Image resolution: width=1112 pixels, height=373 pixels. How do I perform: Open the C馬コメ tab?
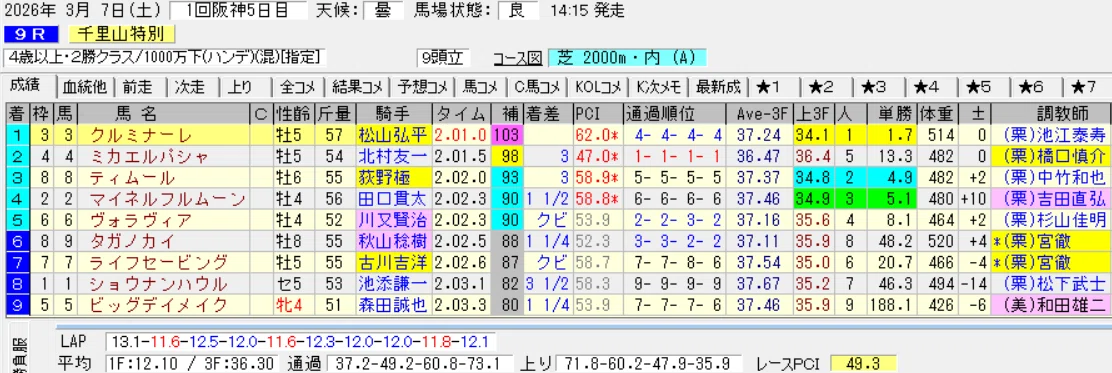537,87
